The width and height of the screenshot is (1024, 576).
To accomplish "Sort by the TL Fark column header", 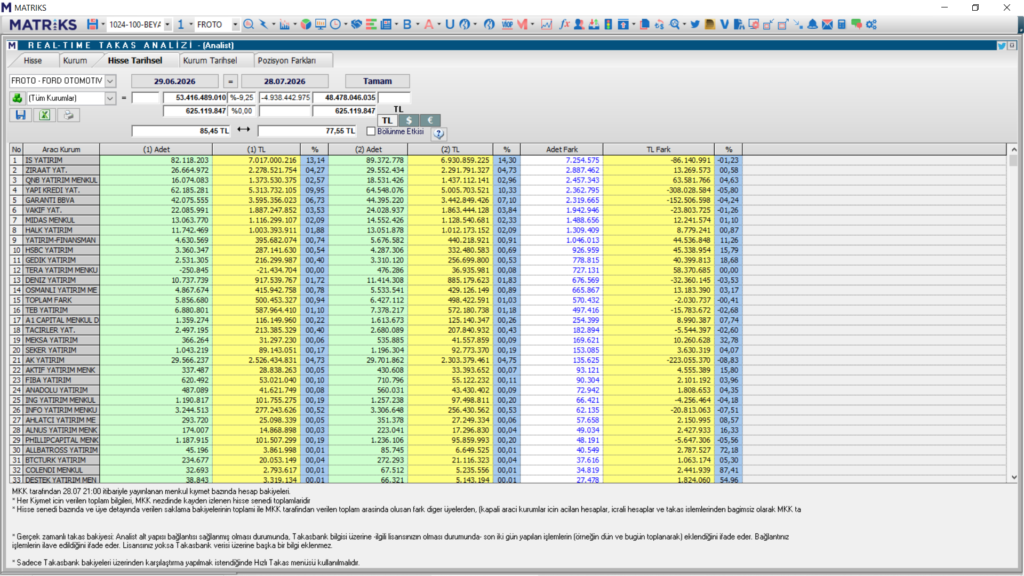I will point(658,150).
